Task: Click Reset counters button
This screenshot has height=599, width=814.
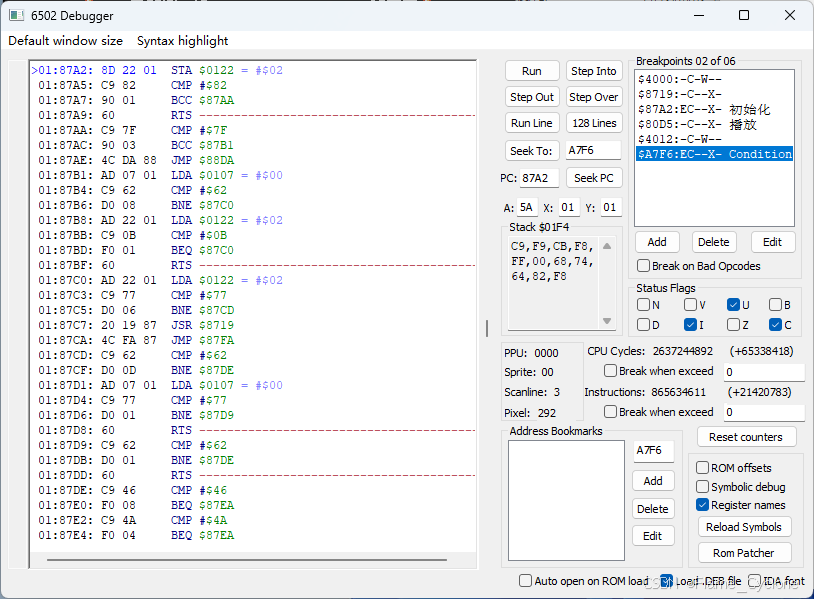Action: click(745, 437)
